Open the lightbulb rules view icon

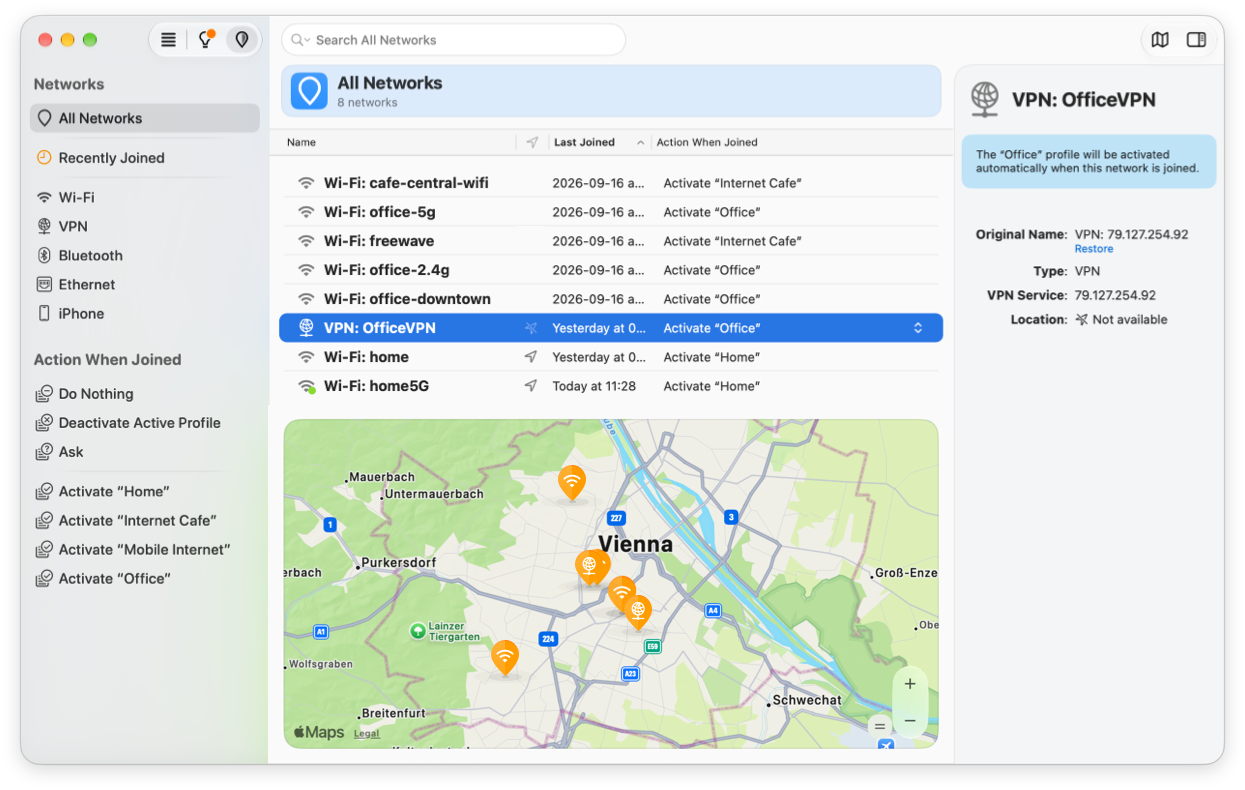pyautogui.click(x=206, y=40)
